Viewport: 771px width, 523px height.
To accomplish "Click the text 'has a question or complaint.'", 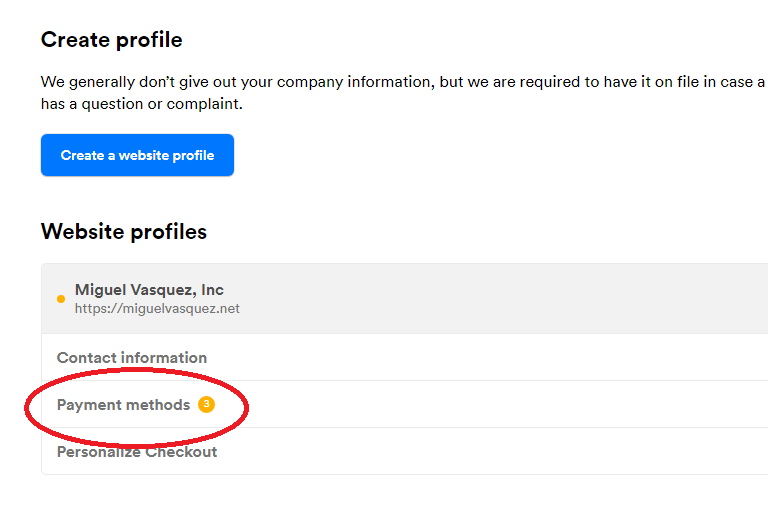I will point(141,104).
